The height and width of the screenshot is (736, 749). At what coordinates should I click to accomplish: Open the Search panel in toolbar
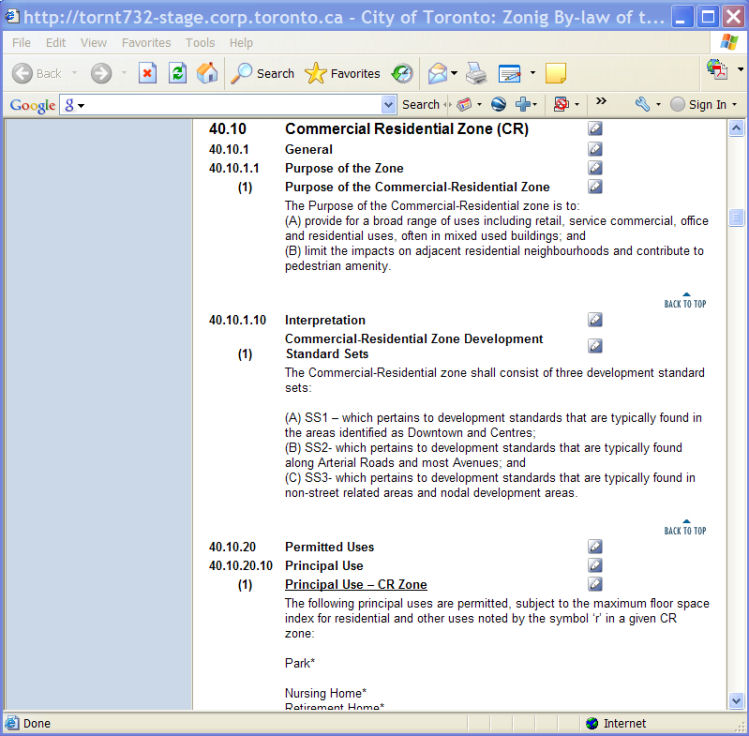click(263, 73)
